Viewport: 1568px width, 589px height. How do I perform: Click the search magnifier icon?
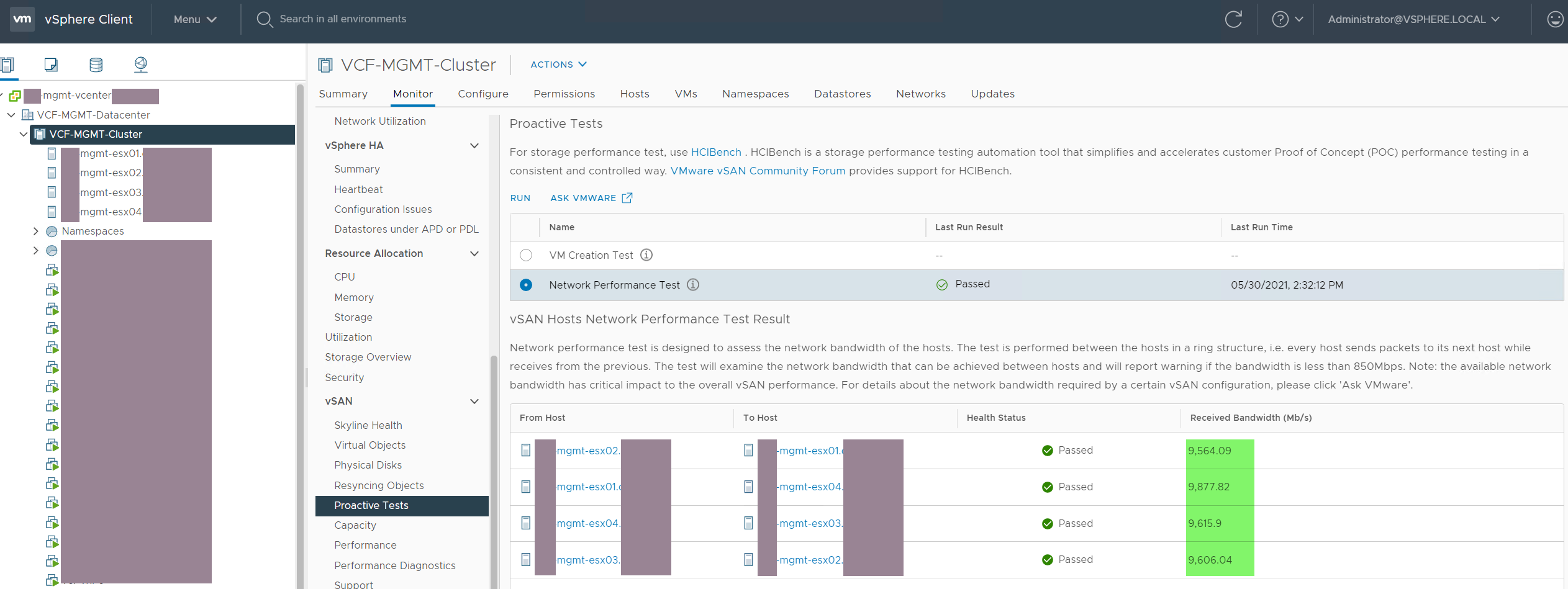point(265,19)
